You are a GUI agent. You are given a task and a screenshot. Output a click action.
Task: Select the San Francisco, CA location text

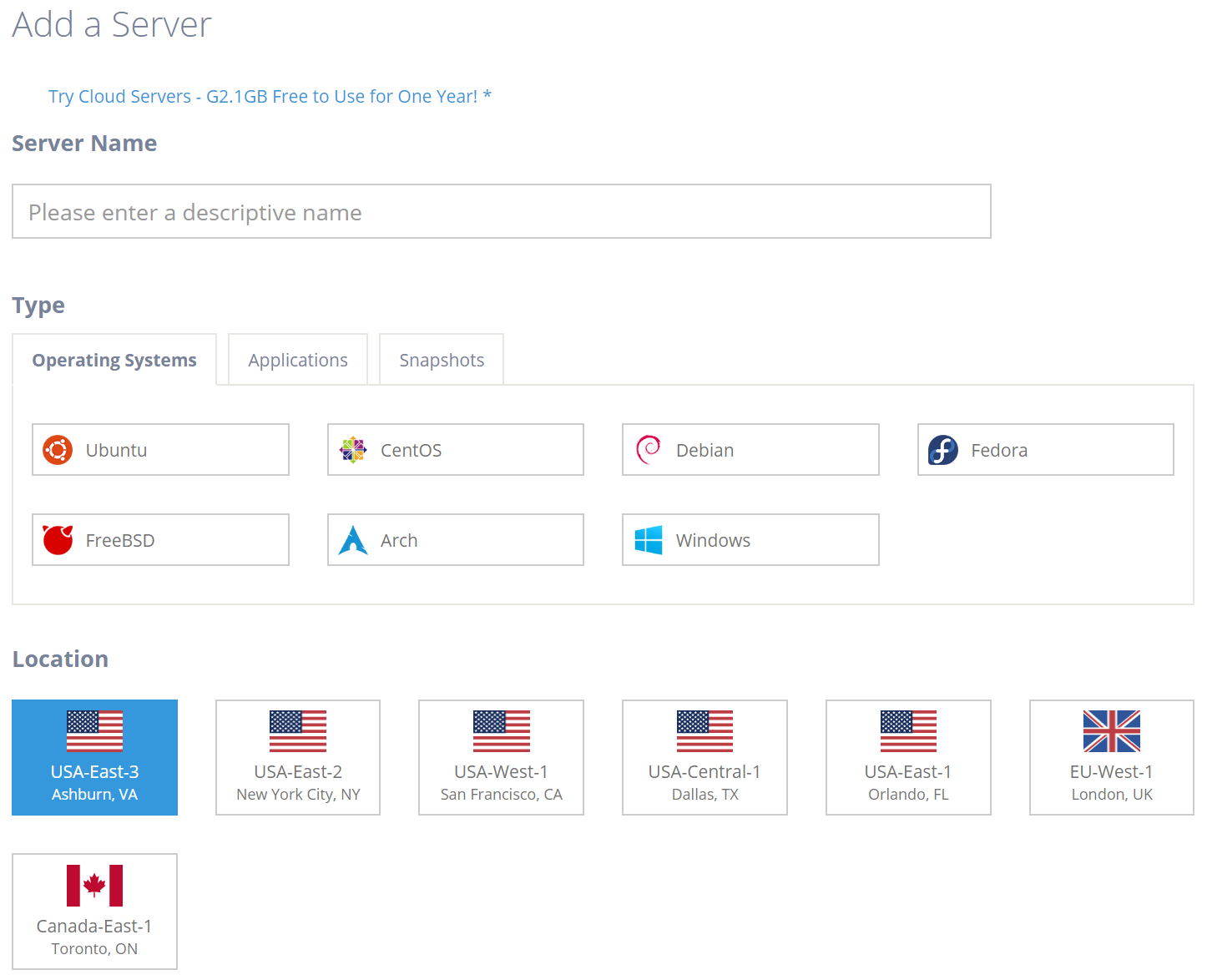click(x=502, y=795)
